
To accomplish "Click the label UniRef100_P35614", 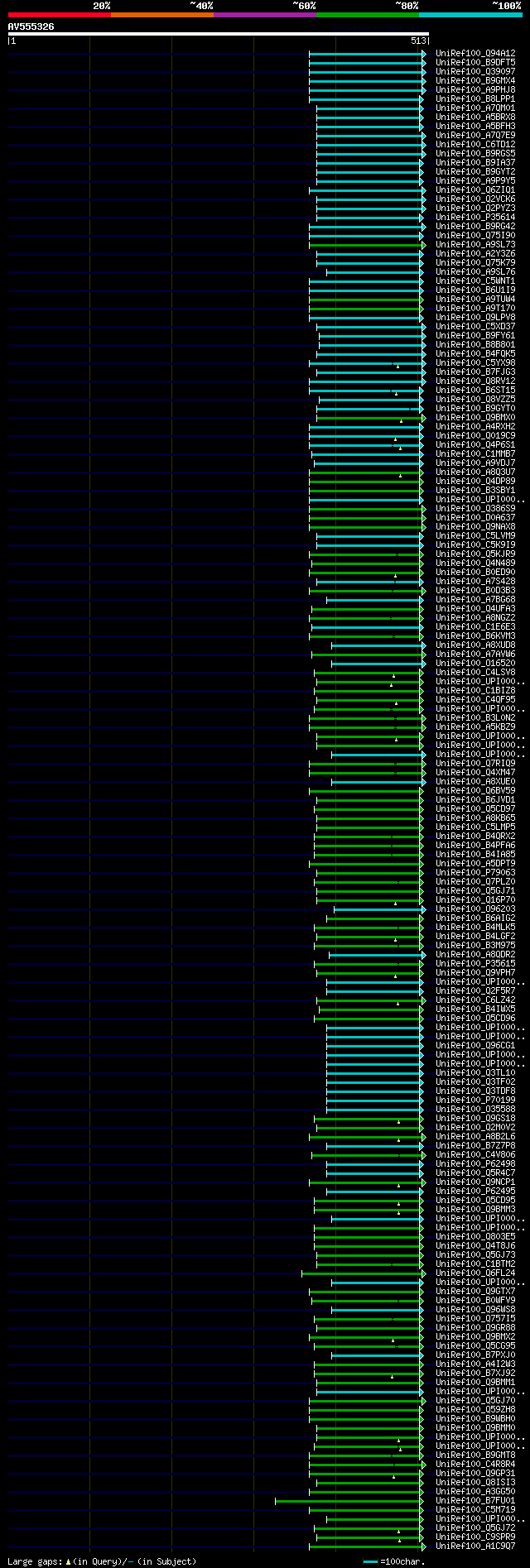I will (475, 218).
